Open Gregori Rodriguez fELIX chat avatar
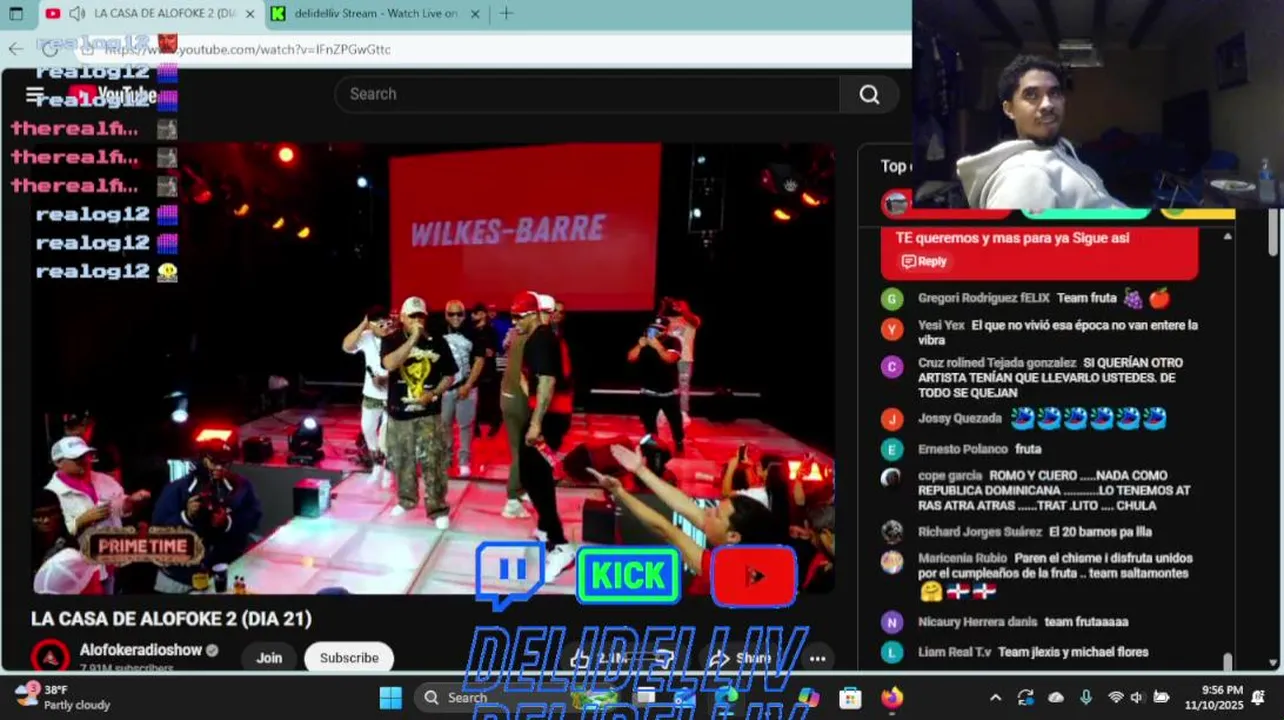 [892, 298]
